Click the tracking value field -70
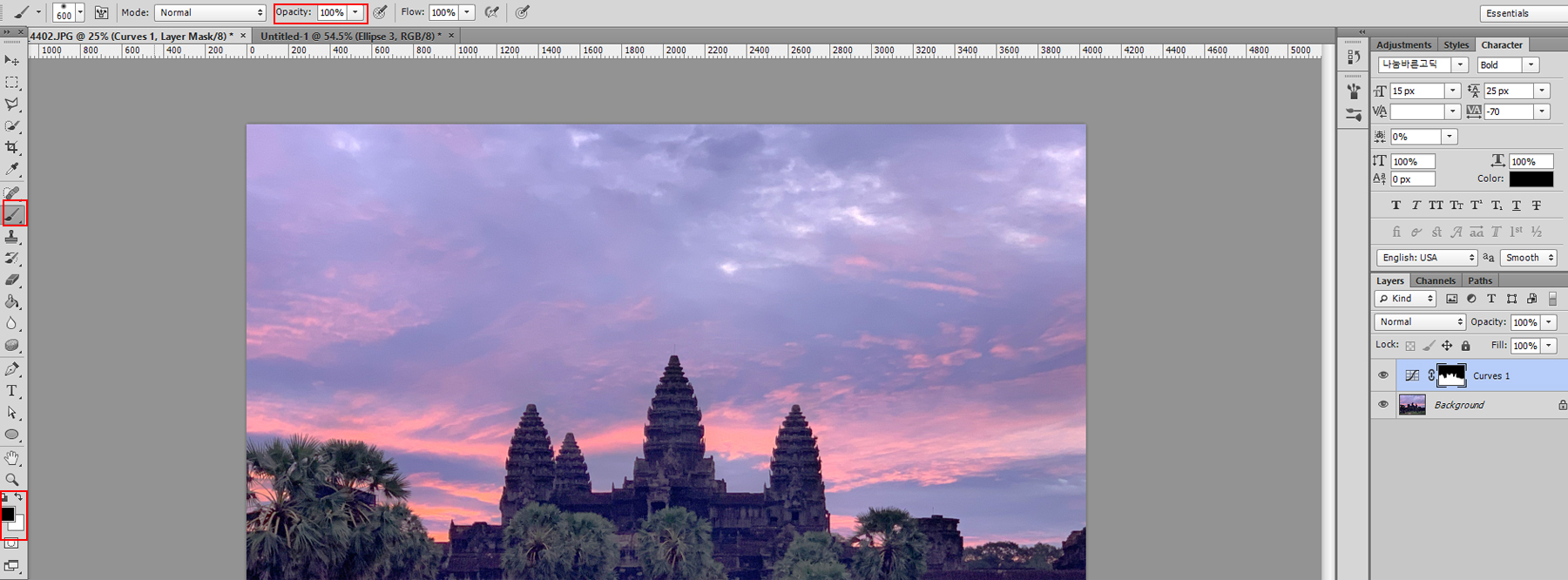Viewport: 1568px width, 580px height. (x=1508, y=111)
